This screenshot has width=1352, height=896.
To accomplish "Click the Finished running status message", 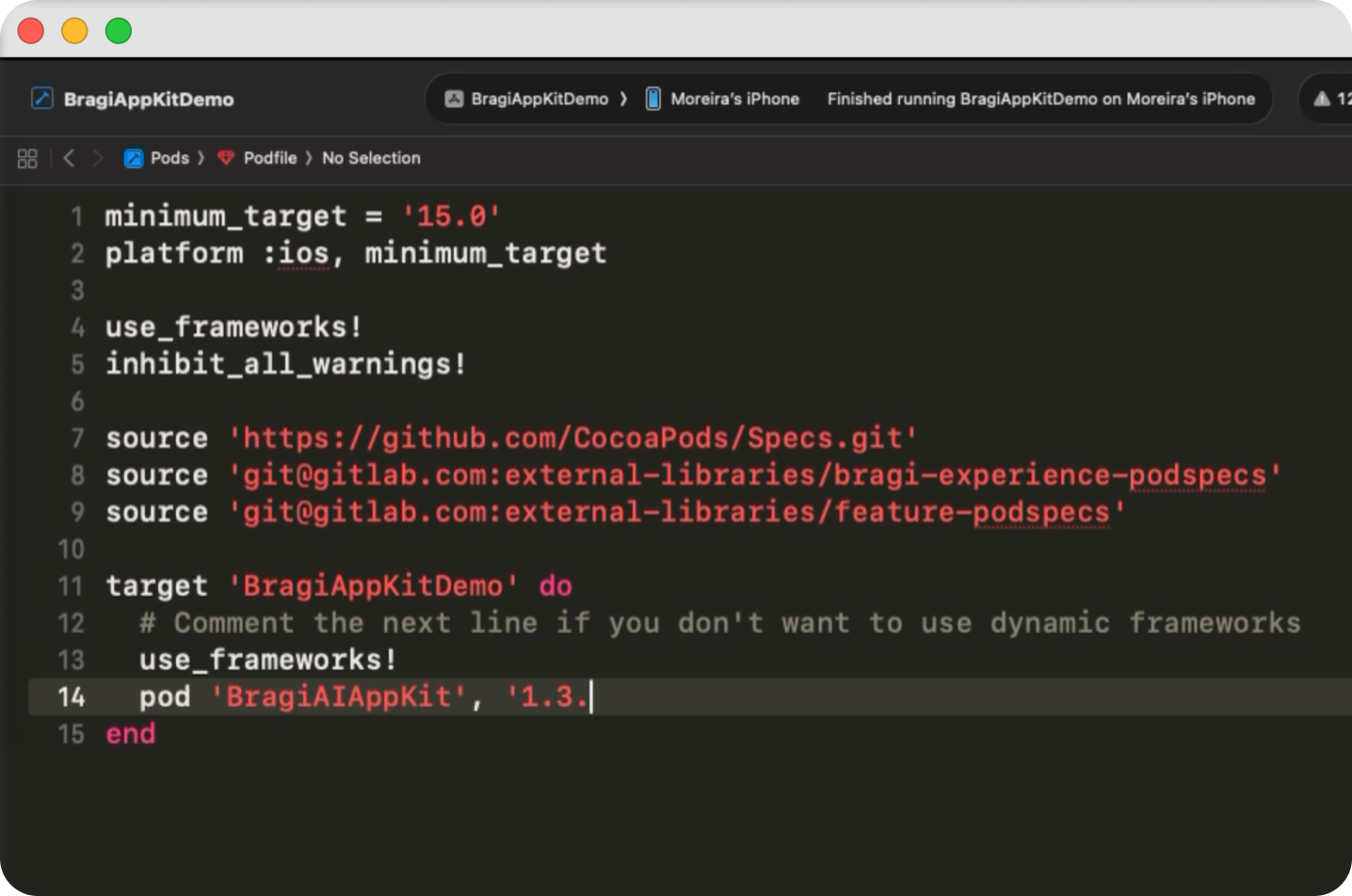I will click(x=1041, y=99).
